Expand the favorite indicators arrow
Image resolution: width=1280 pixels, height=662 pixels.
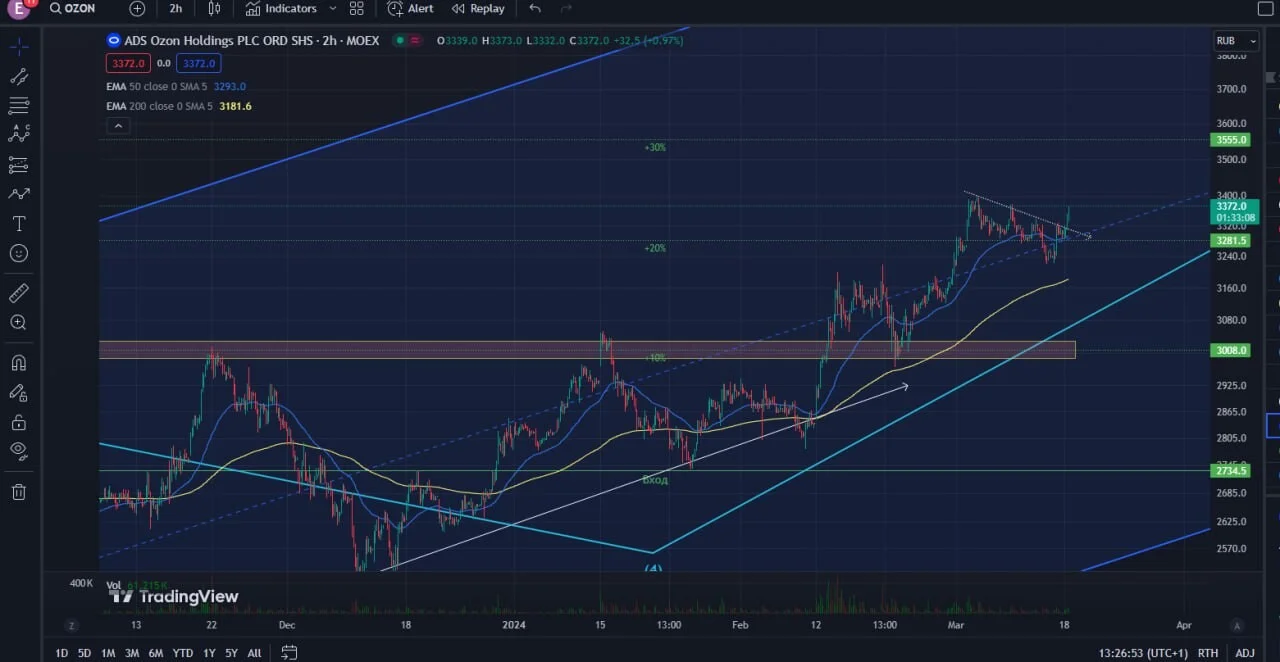point(332,8)
